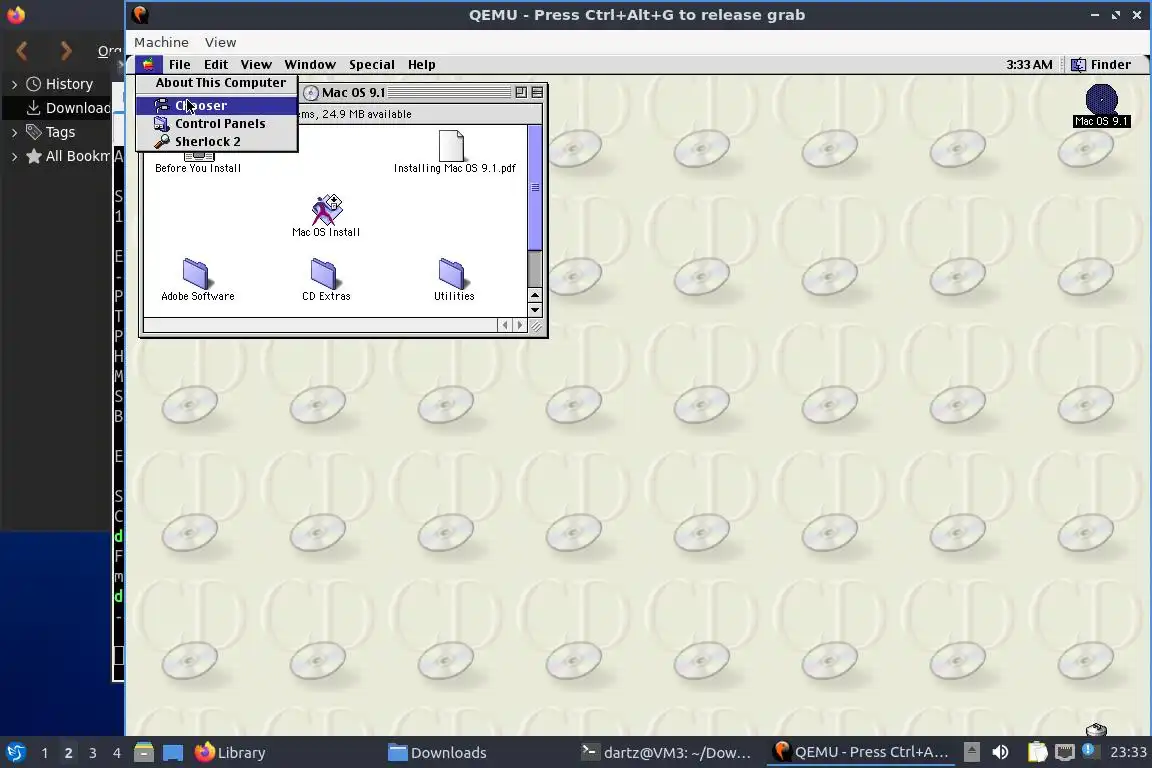Select the Installing Mac OS 9.1.pdf document icon
1152x768 pixels.
click(451, 146)
